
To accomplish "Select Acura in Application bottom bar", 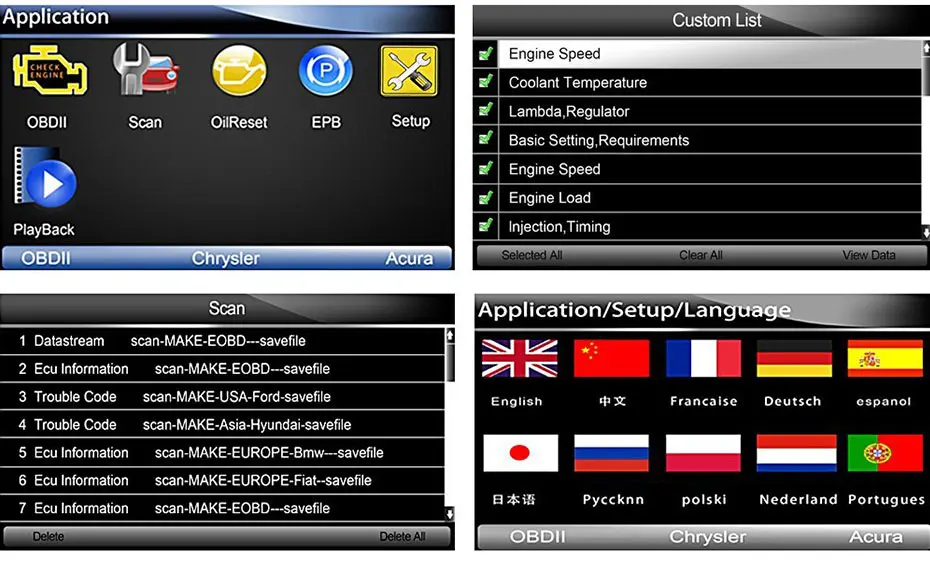I will (409, 259).
